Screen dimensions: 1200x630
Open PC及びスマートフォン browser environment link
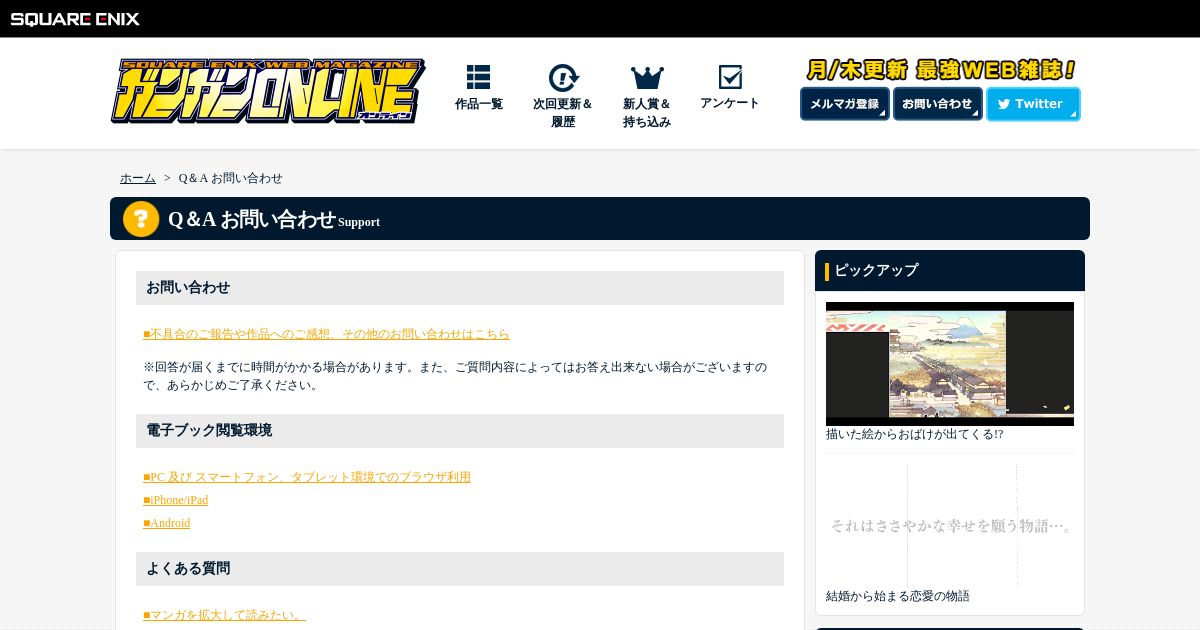(307, 477)
